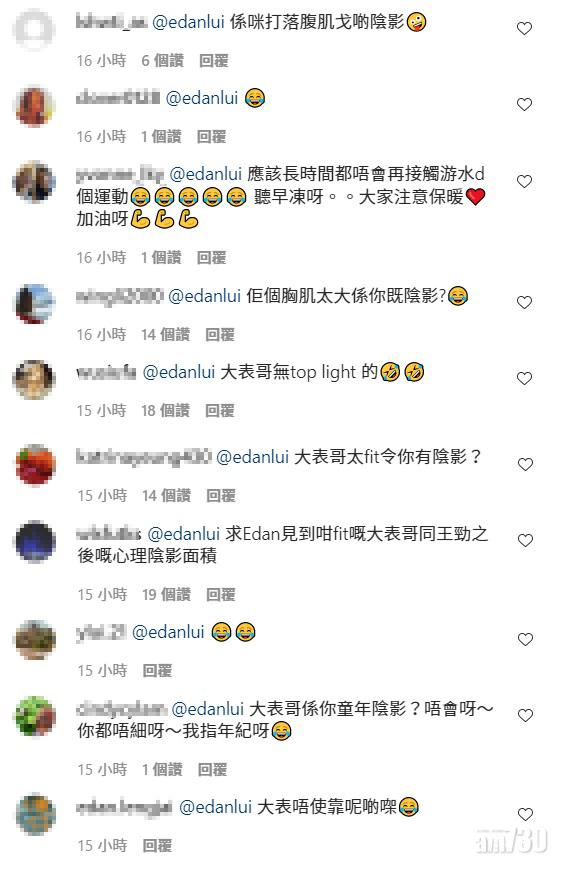Heart the 大表唔使靠呢啲㗎 comment
This screenshot has width=568, height=872.
(525, 815)
